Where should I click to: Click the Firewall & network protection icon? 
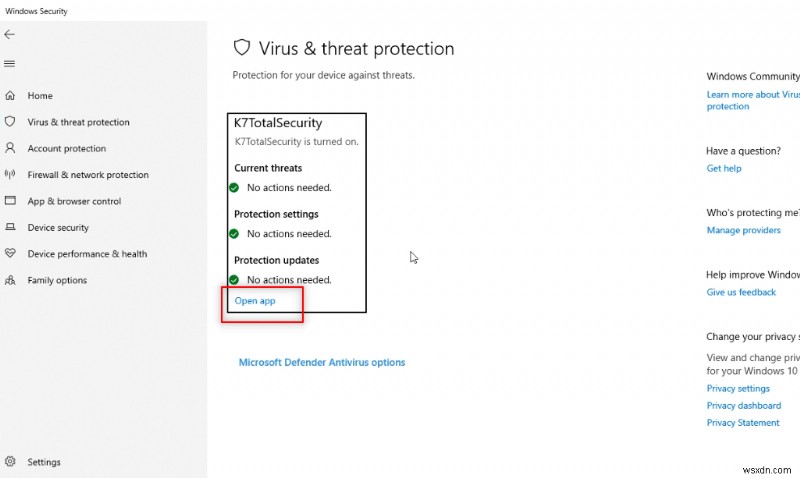[10, 175]
